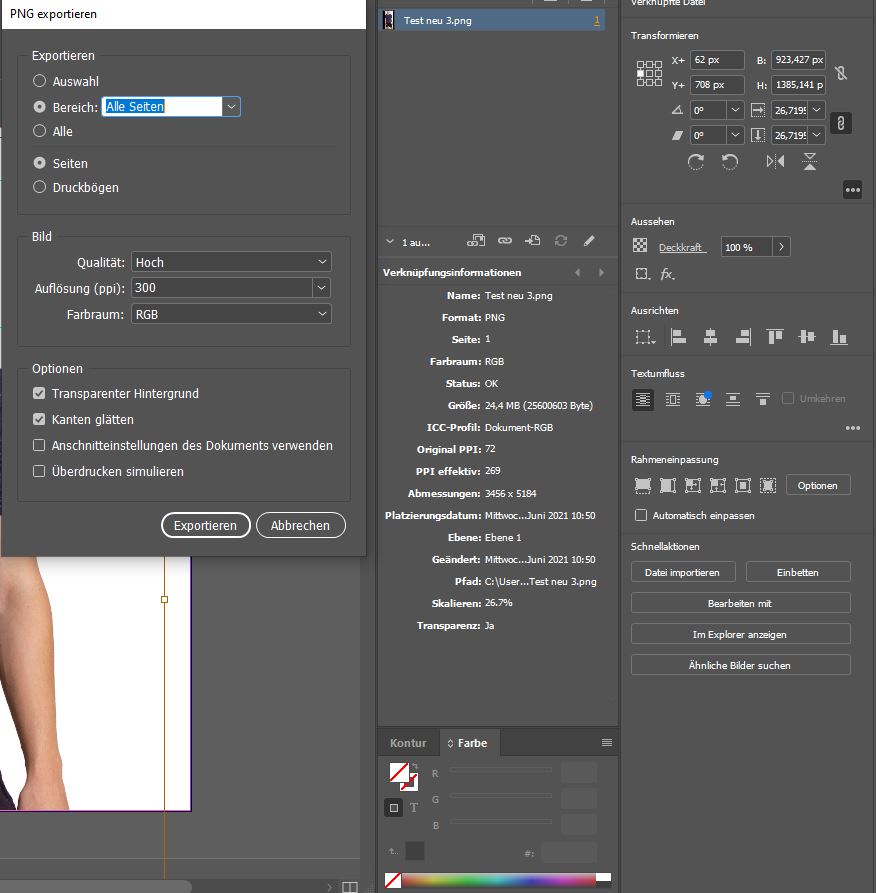Click the Einbetten button
Screen dimensions: 876x893
[797, 571]
